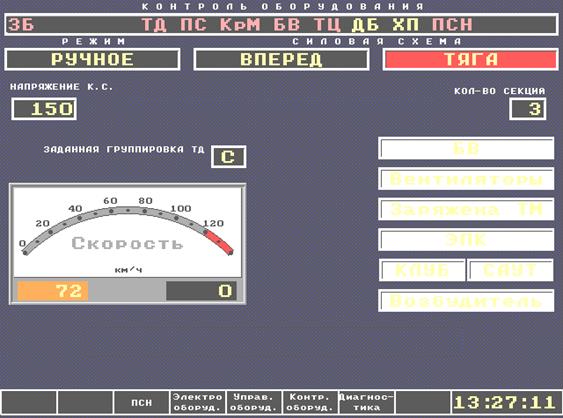Click the КЛУБ indicator
This screenshot has width=563, height=418.
[422, 270]
